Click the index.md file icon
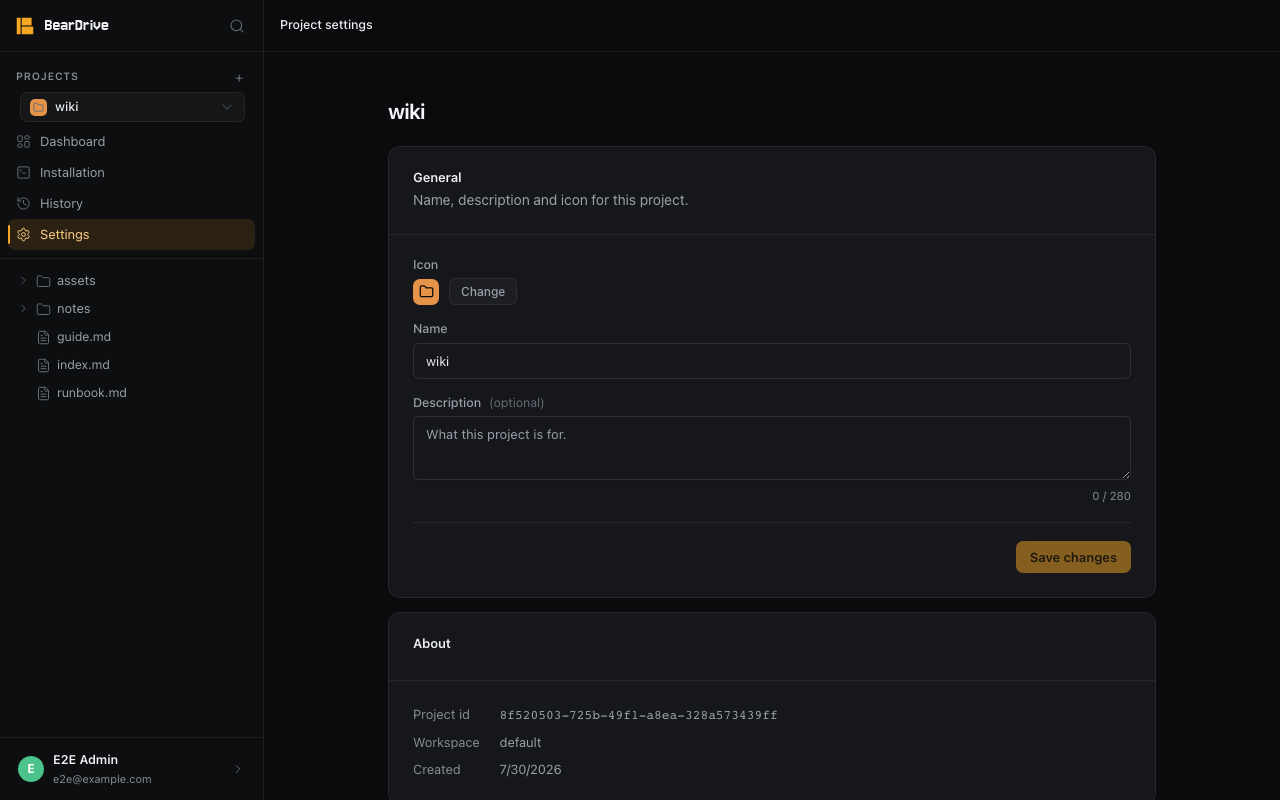 click(43, 365)
